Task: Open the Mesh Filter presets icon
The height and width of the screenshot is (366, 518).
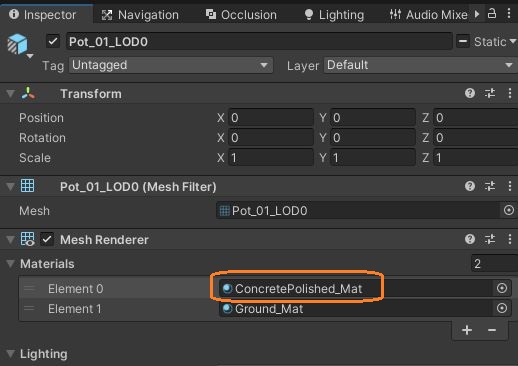Action: click(x=490, y=186)
